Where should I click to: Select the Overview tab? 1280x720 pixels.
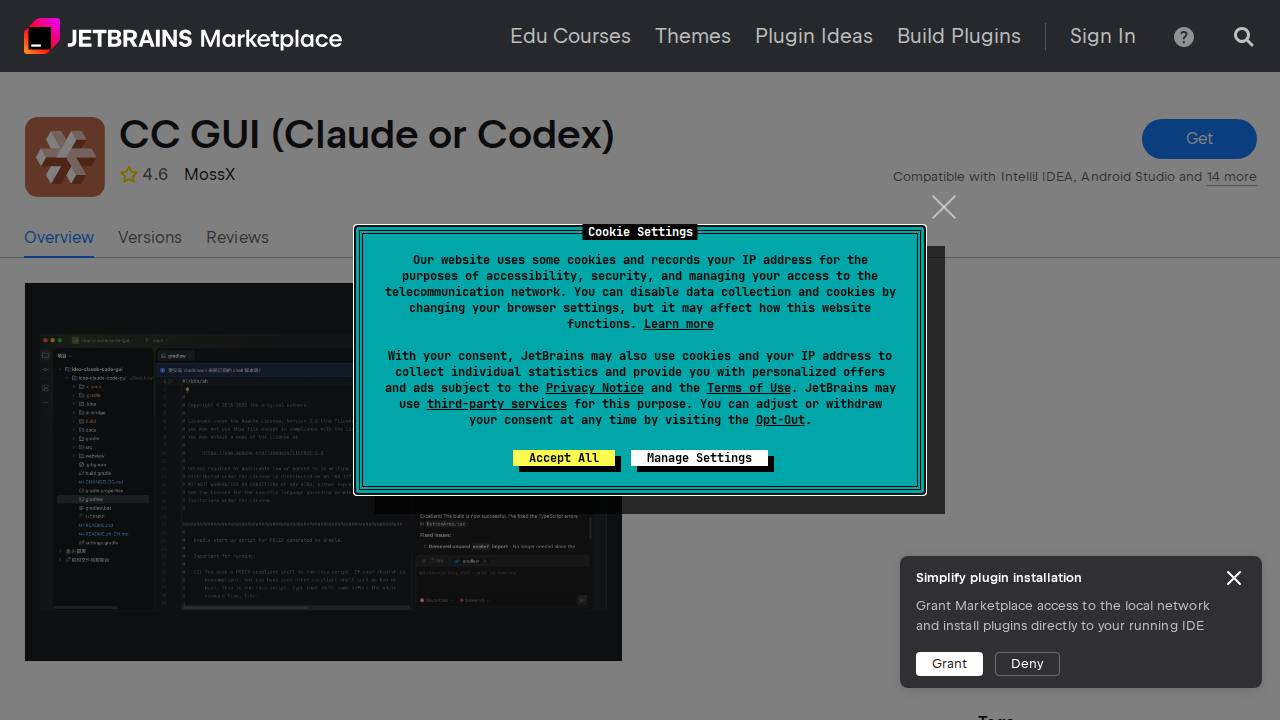pos(59,237)
